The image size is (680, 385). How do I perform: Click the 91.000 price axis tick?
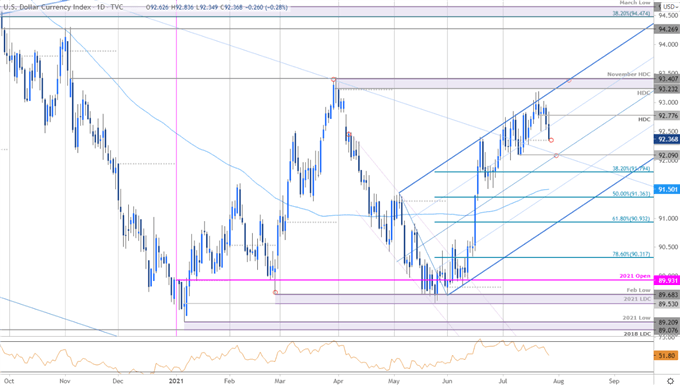(667, 219)
